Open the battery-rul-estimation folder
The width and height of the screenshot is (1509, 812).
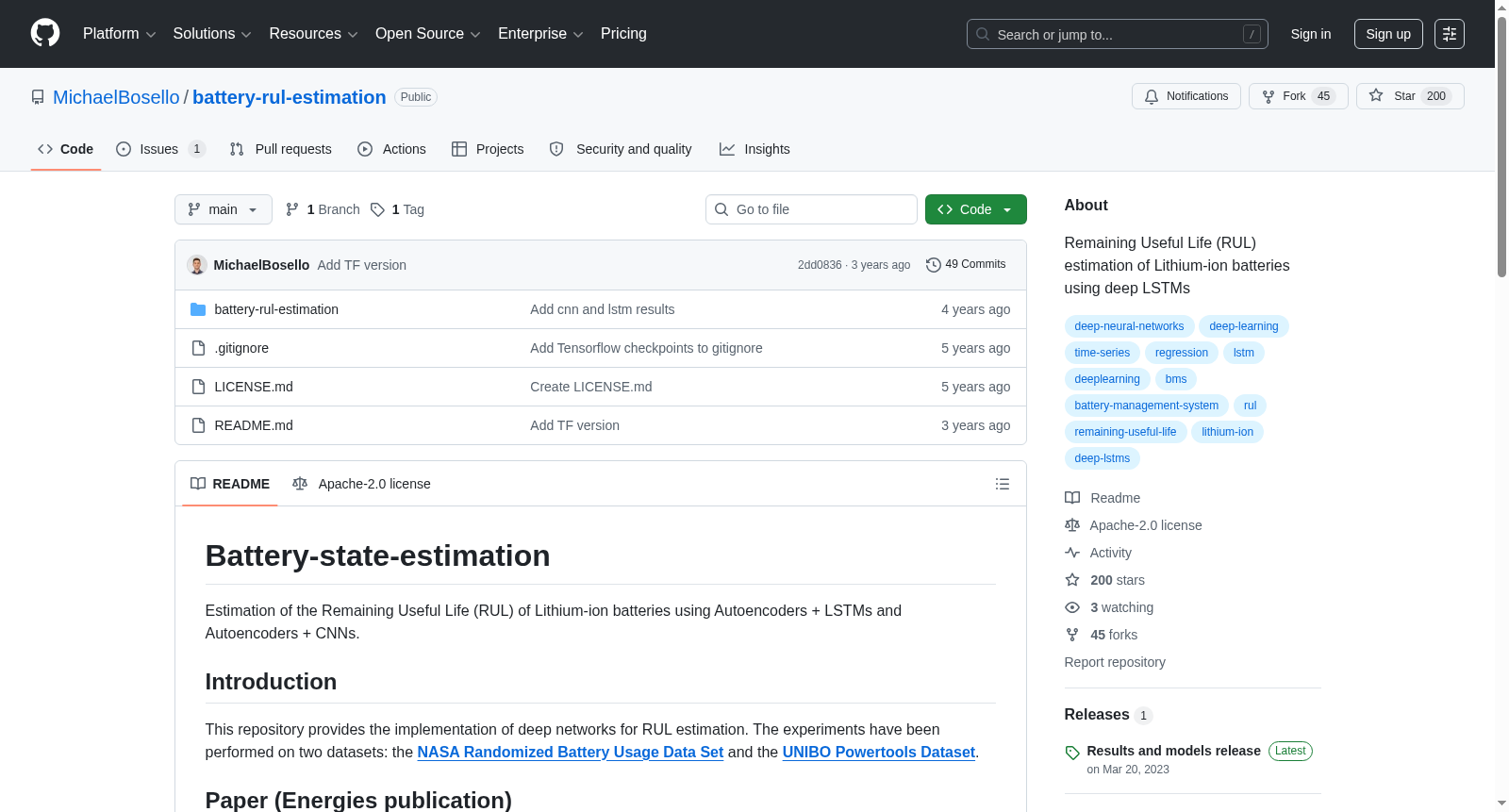point(276,309)
